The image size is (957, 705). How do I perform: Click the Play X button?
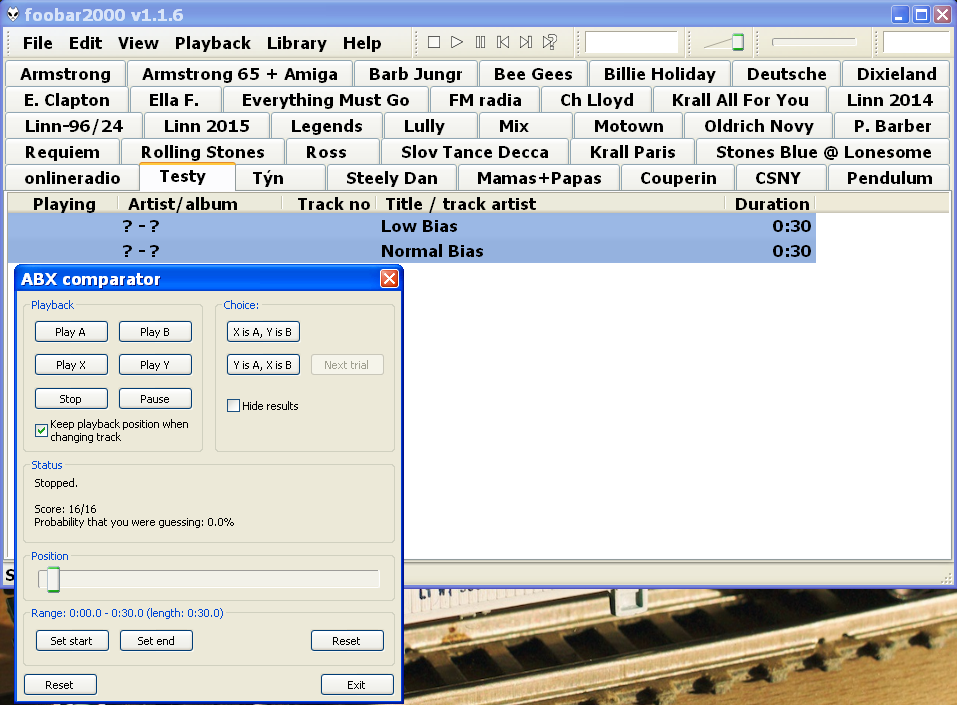click(x=71, y=364)
